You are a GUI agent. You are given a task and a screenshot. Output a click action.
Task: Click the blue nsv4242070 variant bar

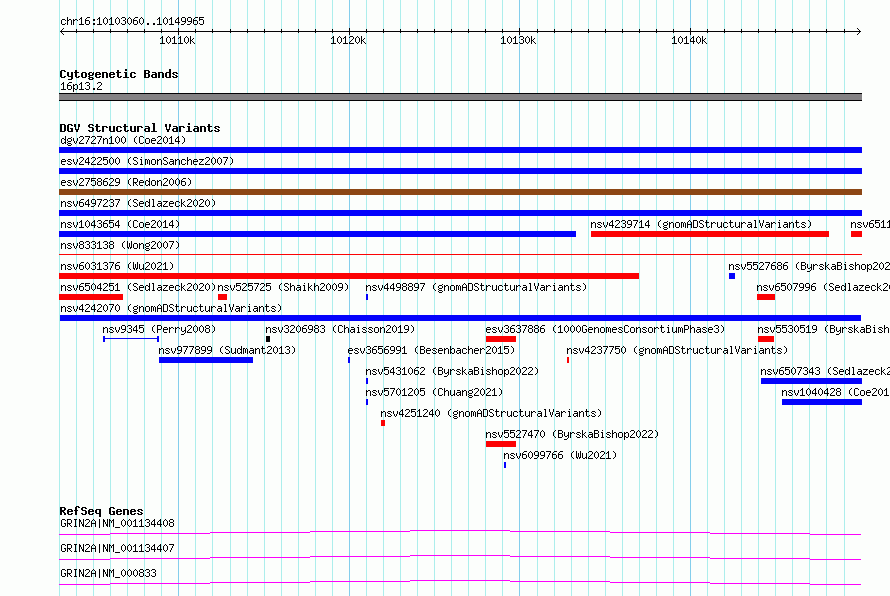460,318
